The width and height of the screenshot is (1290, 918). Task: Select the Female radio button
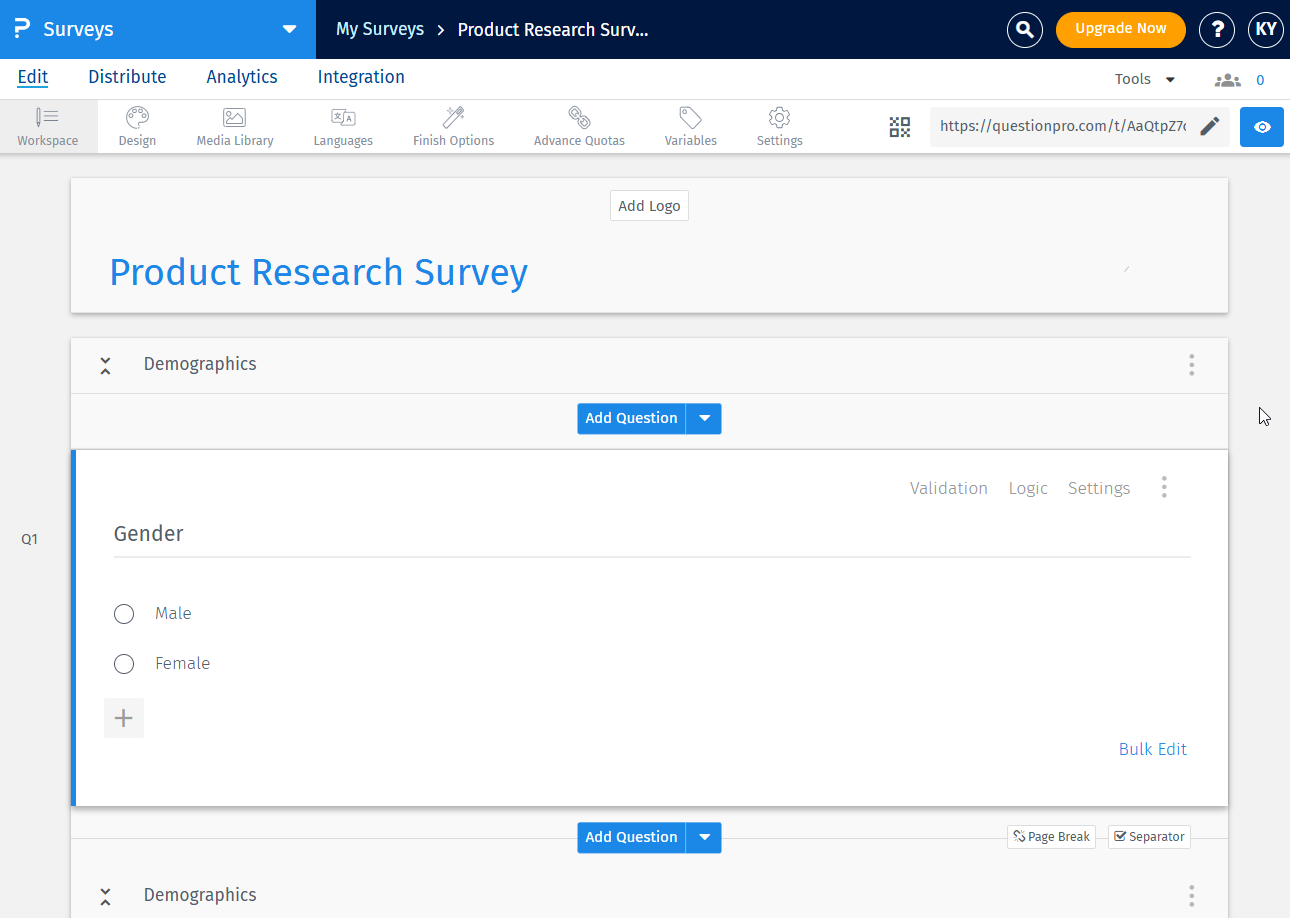pyautogui.click(x=124, y=663)
